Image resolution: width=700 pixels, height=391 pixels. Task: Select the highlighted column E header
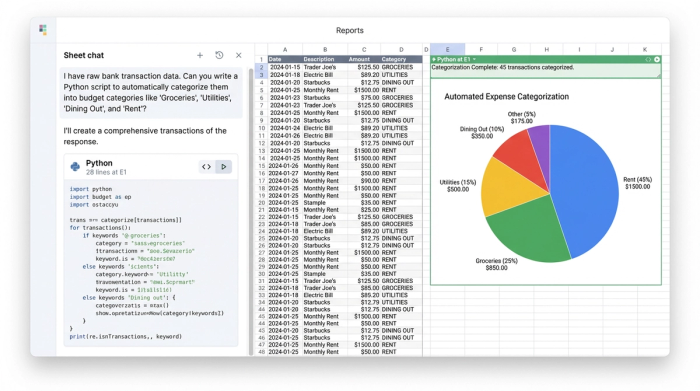pos(447,50)
